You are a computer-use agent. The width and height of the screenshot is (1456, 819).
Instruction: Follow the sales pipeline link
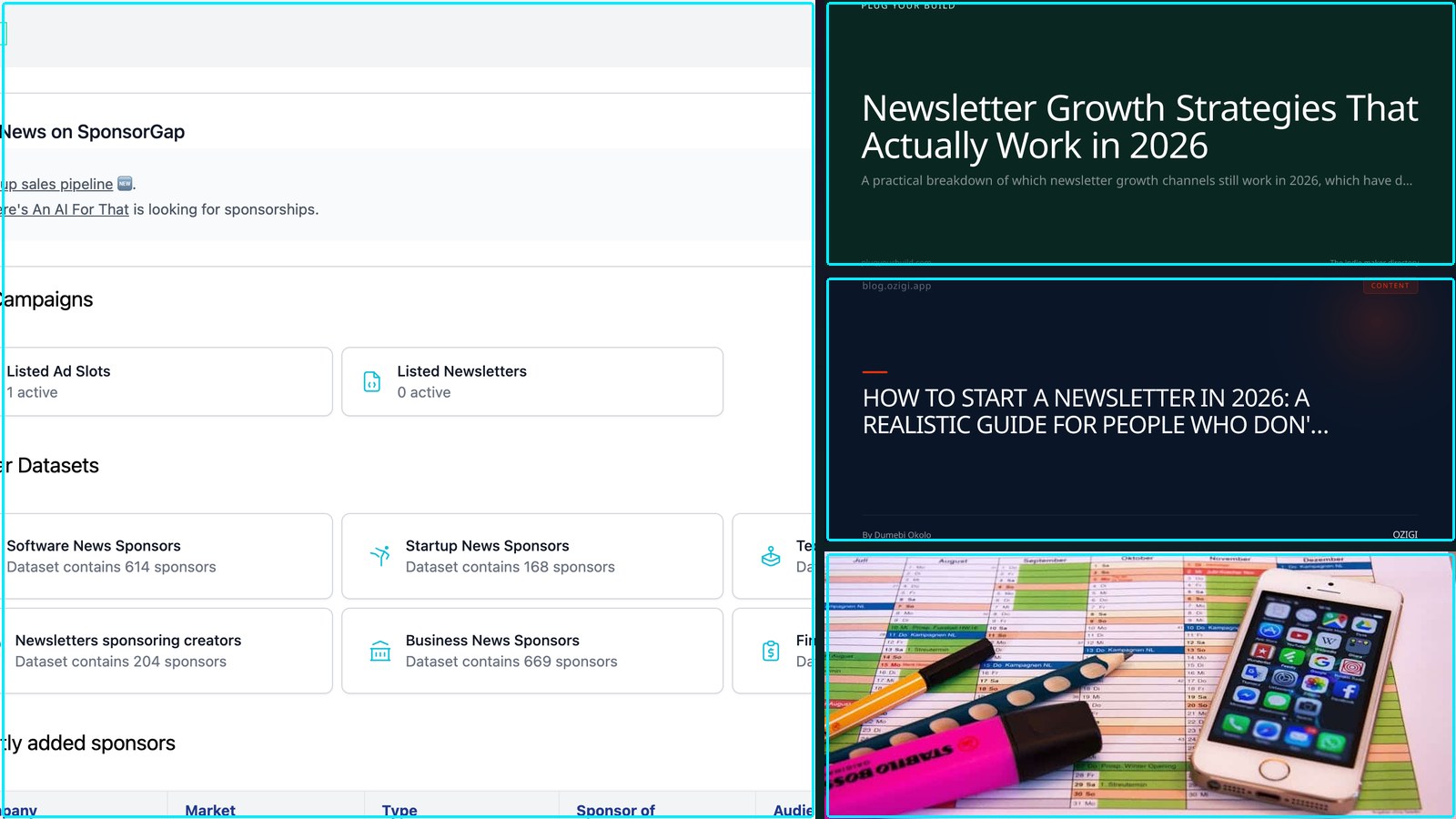pyautogui.click(x=56, y=184)
